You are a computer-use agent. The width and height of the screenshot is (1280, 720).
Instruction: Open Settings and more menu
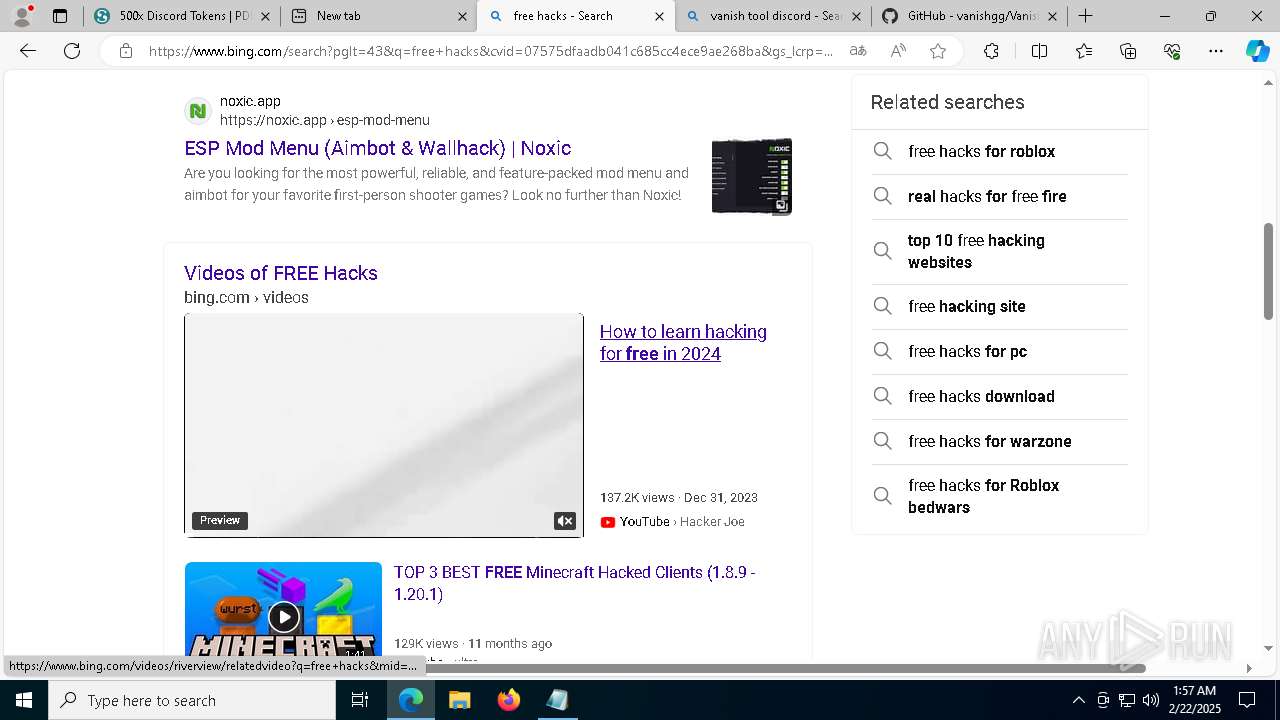[1216, 51]
